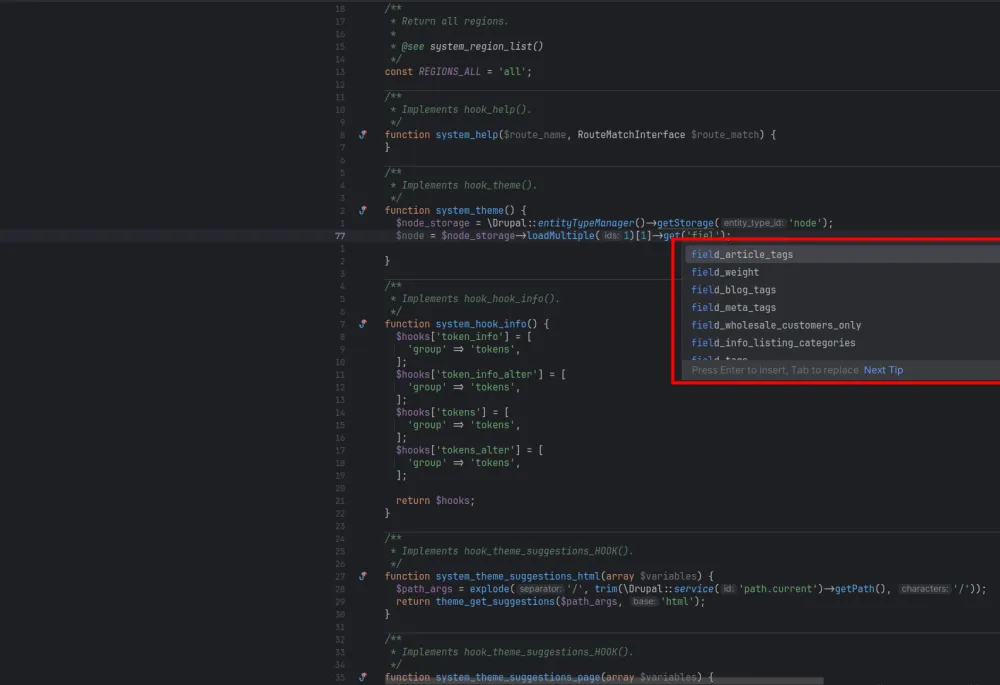Click the gutter hook icon beside system_theme
Viewport: 1000px width, 685px height.
click(363, 211)
